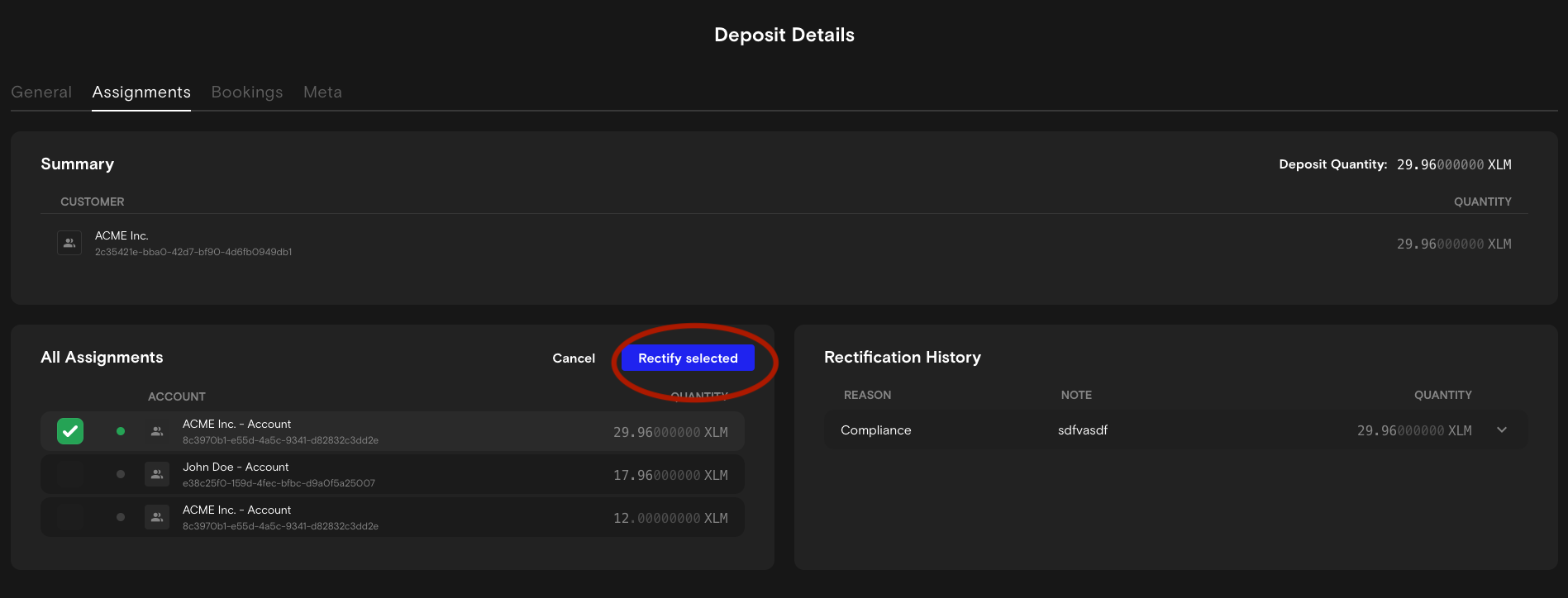
Task: Select the checkbox for the 12 XLM assignment
Action: (x=70, y=517)
